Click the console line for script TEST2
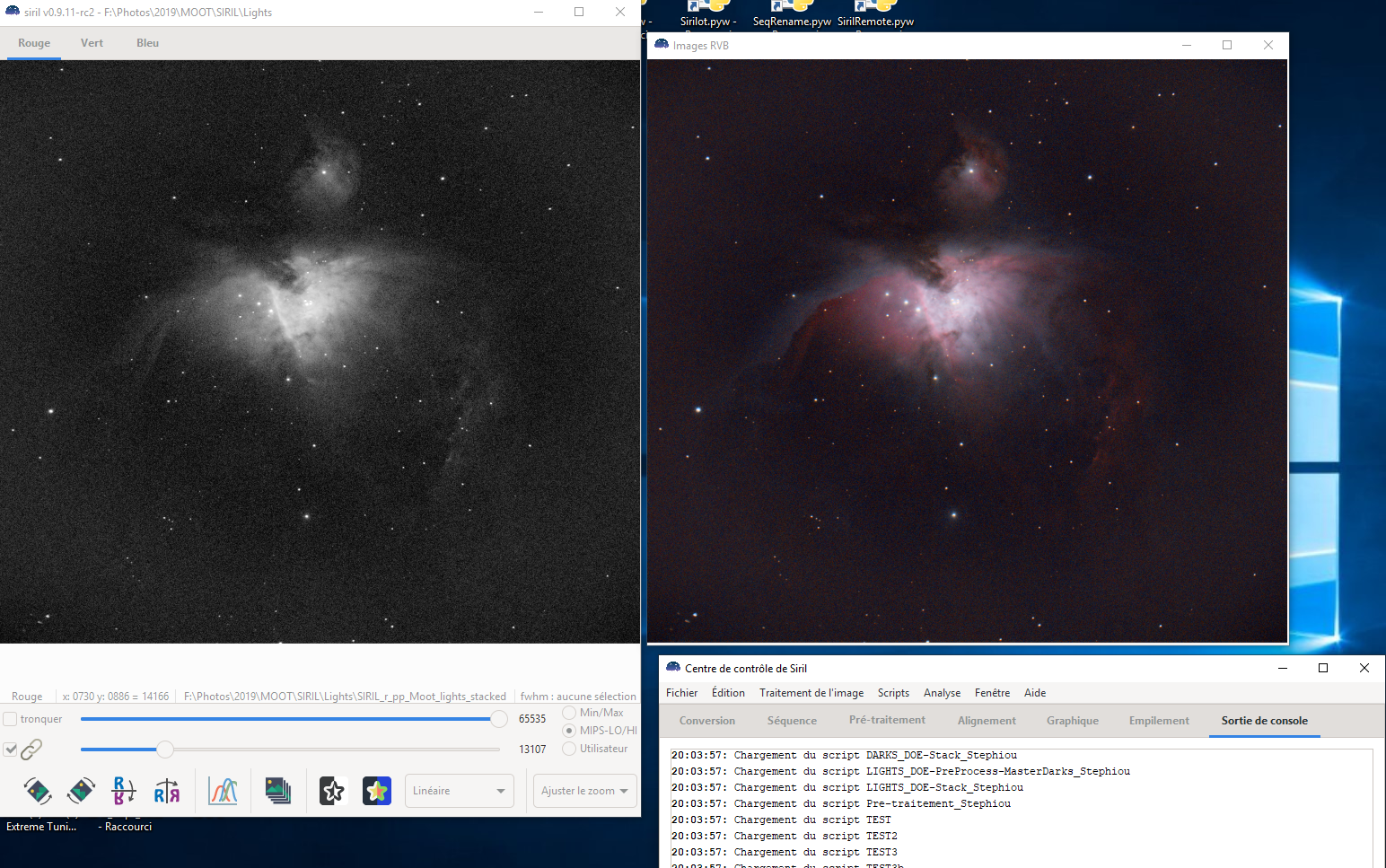The height and width of the screenshot is (868, 1386). coord(784,836)
